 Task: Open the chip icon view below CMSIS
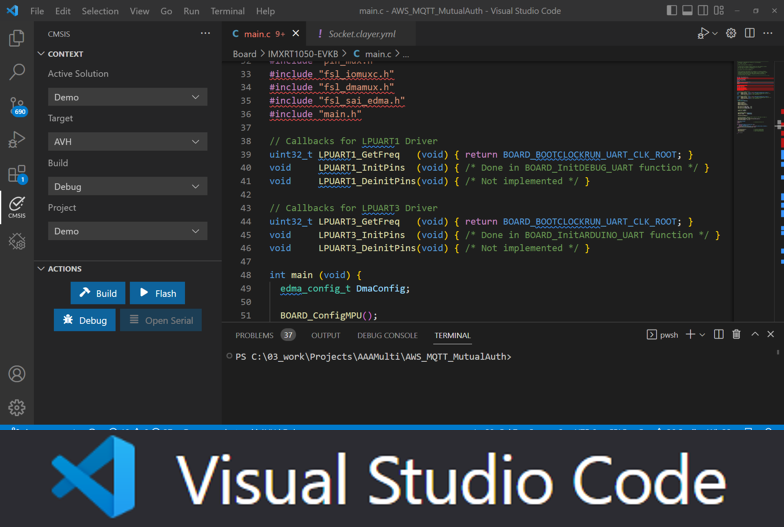click(16, 242)
